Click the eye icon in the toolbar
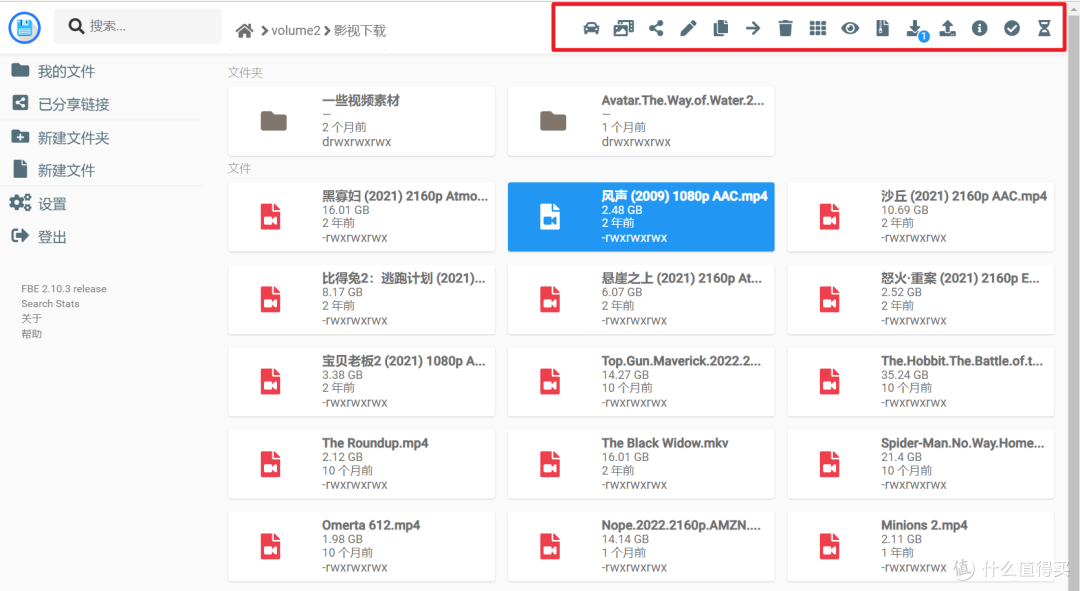The width and height of the screenshot is (1080, 591). pyautogui.click(x=850, y=28)
